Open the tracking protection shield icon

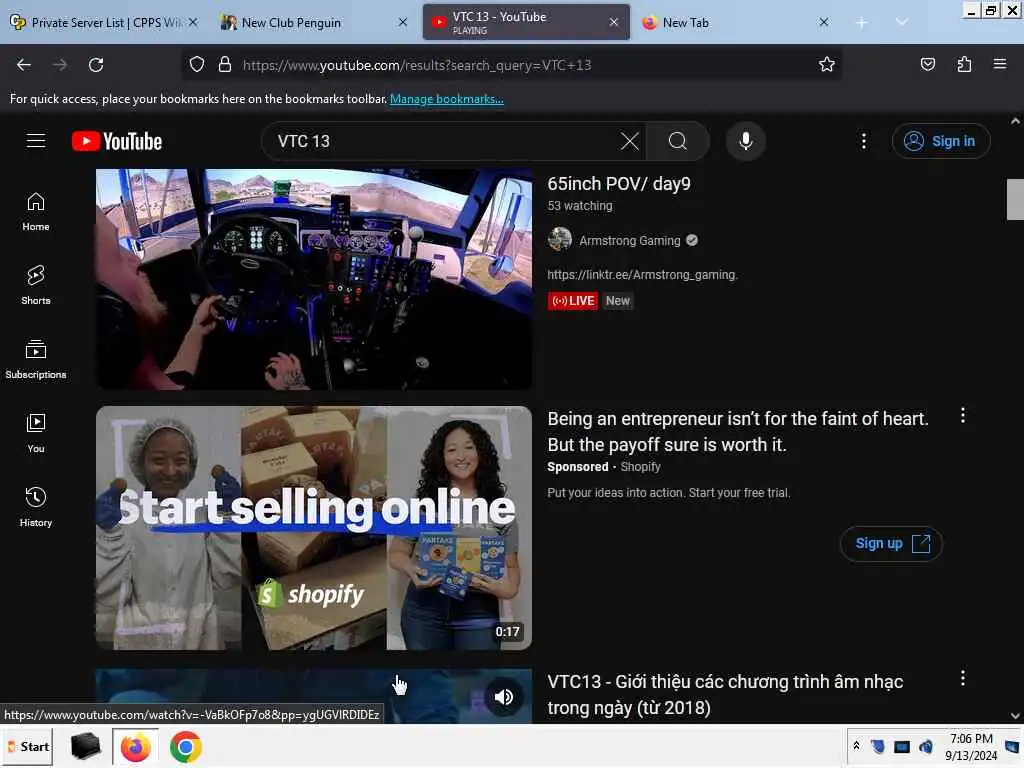(197, 65)
